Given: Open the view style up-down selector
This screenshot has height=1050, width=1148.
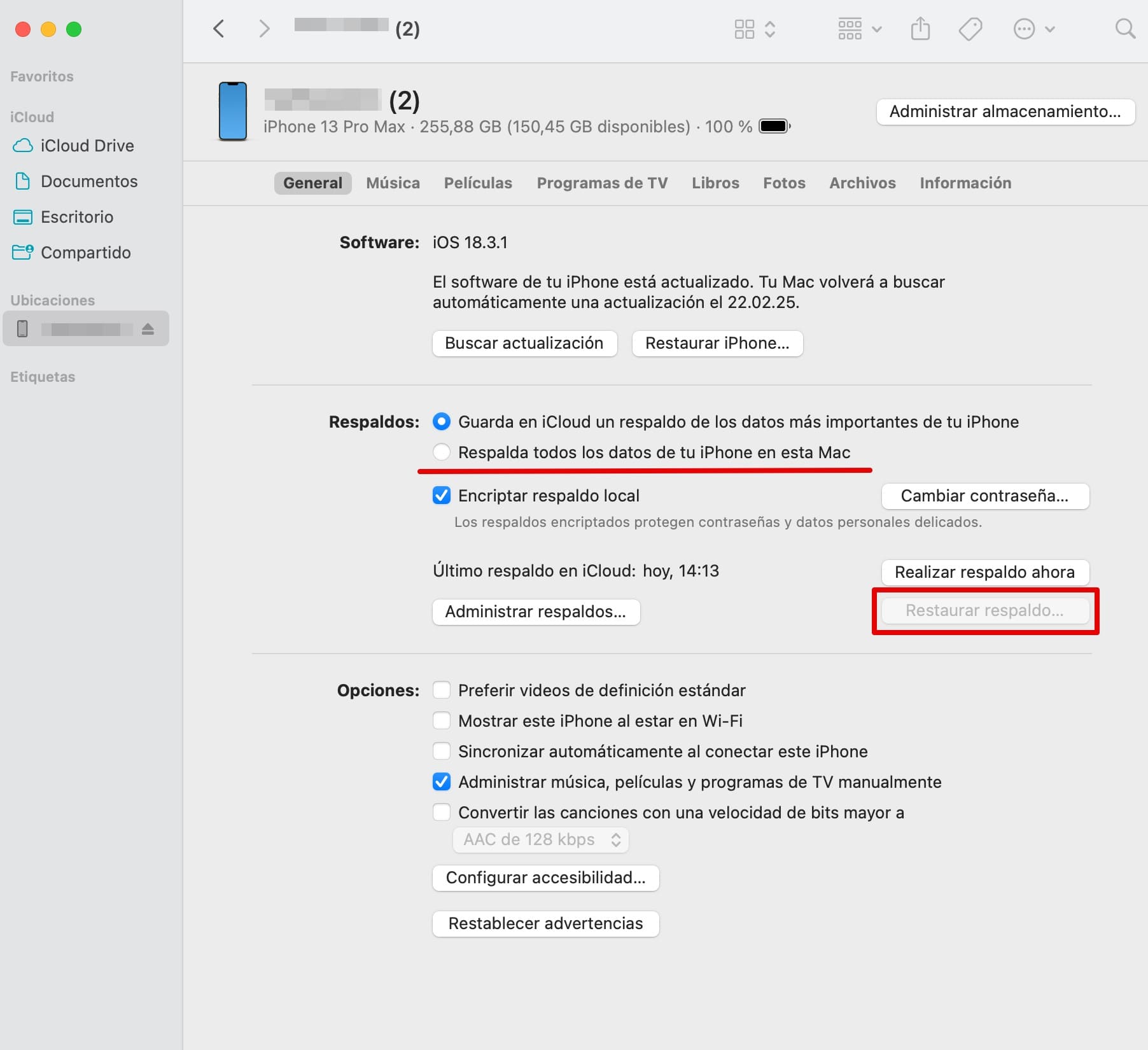Looking at the screenshot, I should tap(770, 29).
